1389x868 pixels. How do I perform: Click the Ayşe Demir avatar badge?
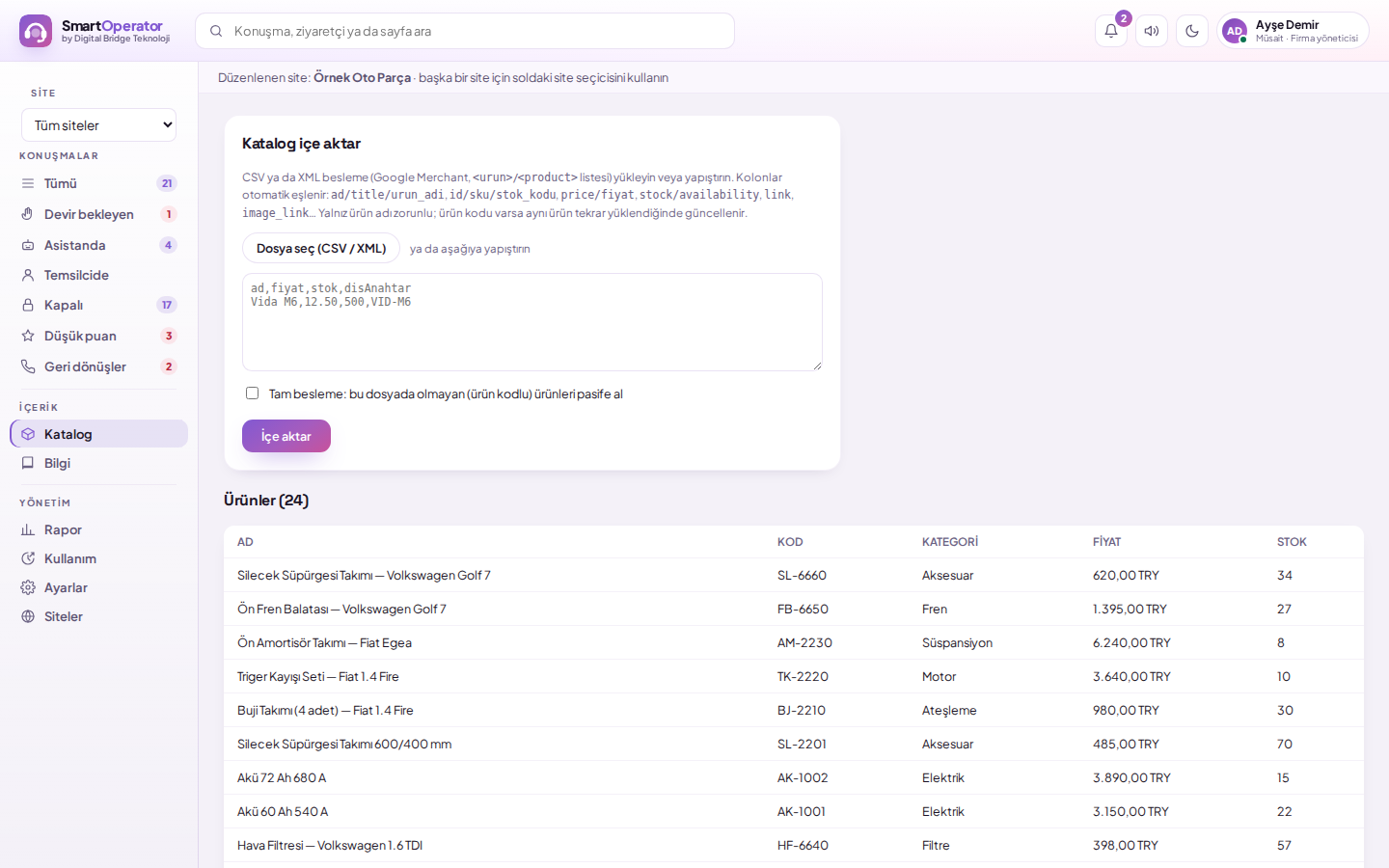tap(1235, 31)
